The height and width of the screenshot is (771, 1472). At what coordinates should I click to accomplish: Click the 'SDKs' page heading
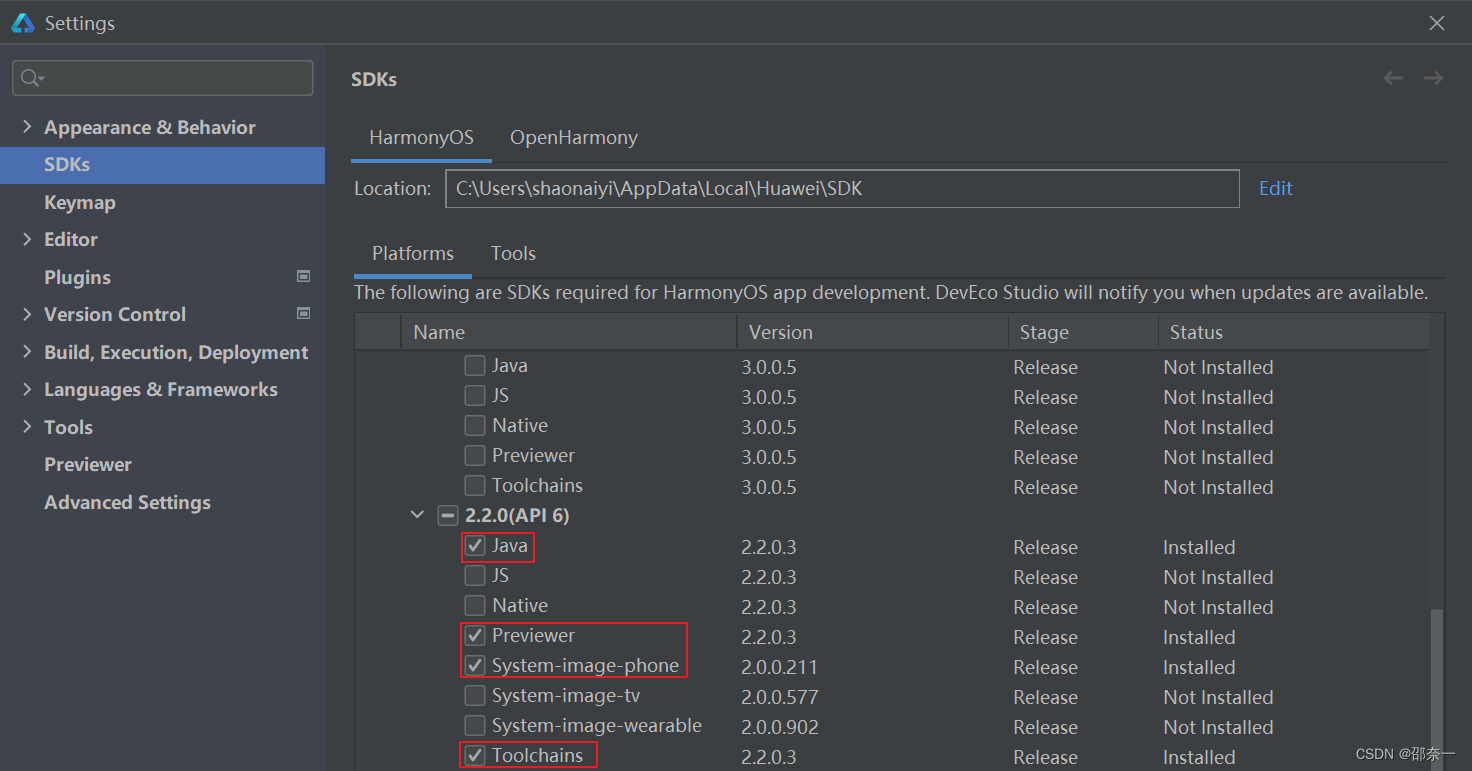(x=374, y=79)
